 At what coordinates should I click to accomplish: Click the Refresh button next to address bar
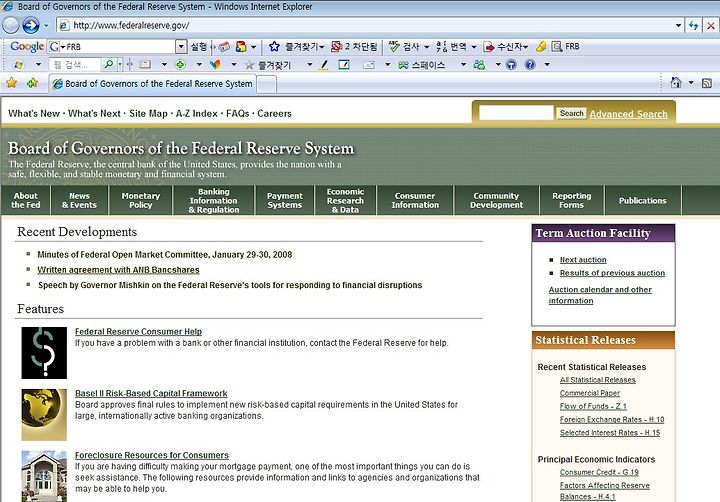693,25
